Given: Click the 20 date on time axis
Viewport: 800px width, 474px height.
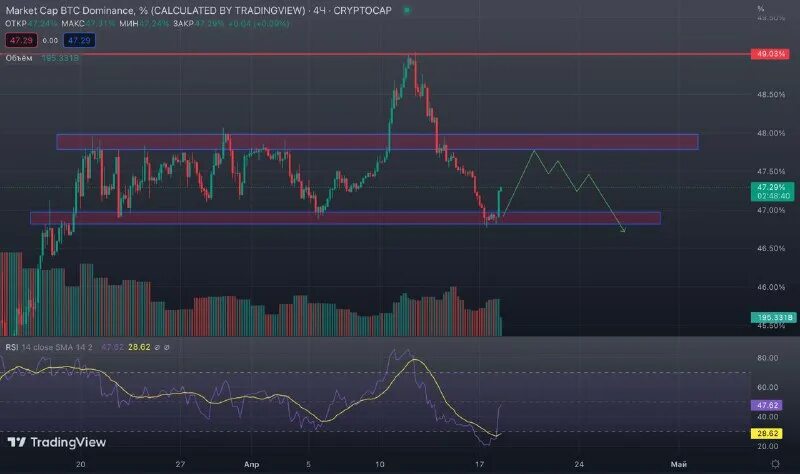Looking at the screenshot, I should tap(81, 464).
